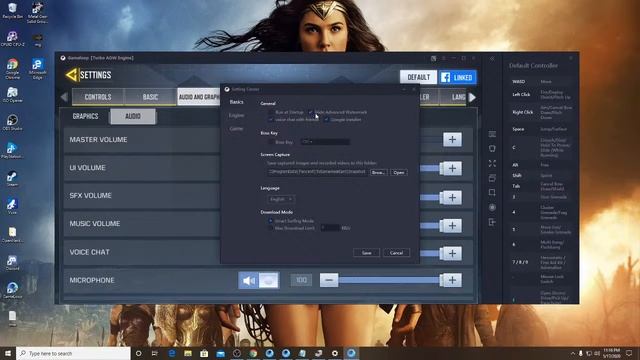Click Cancel in Setting Center dialog
Screen dimensions: 640x360
[x=396, y=253]
